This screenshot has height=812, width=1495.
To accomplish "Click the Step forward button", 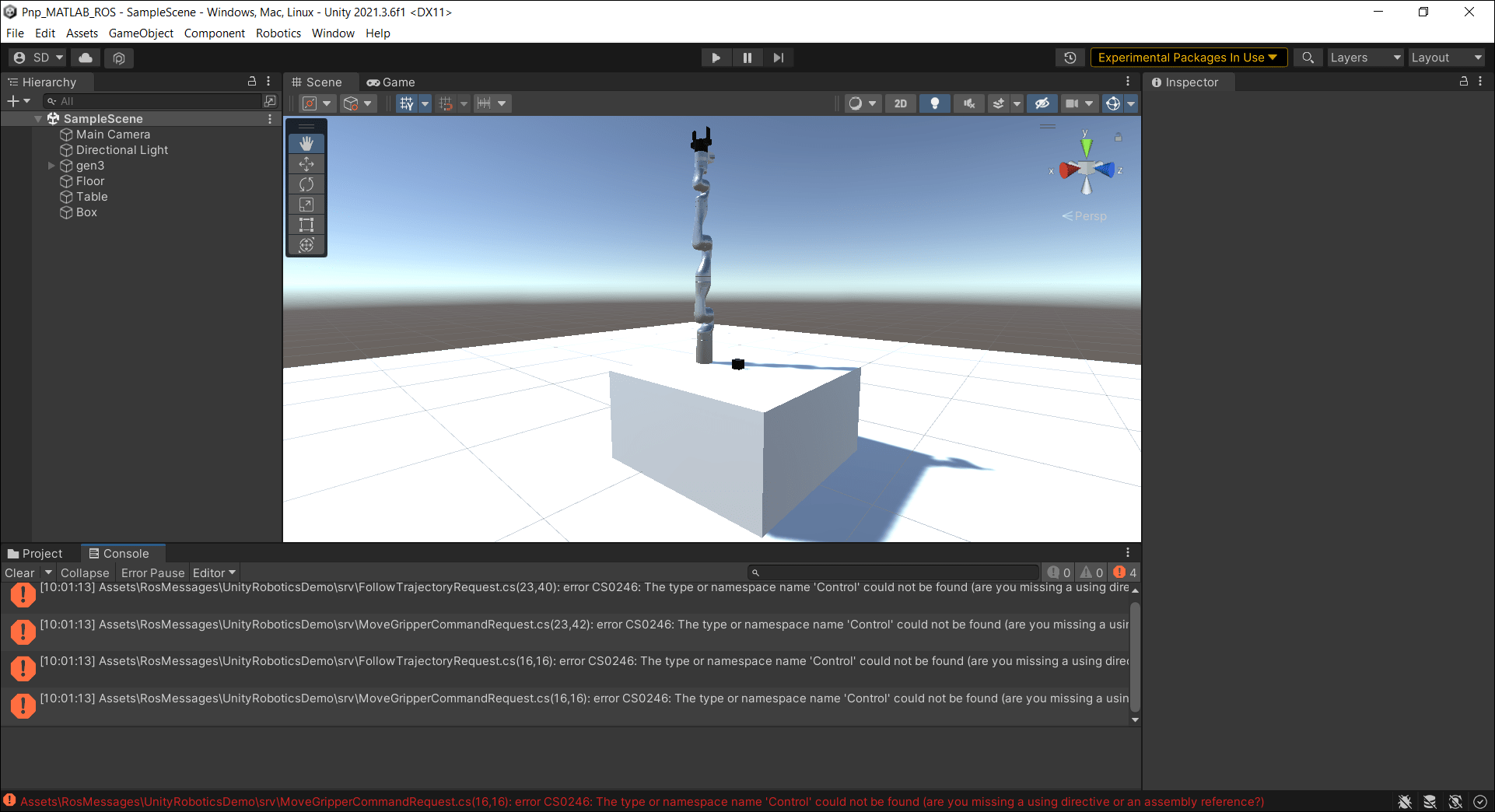I will pos(778,58).
